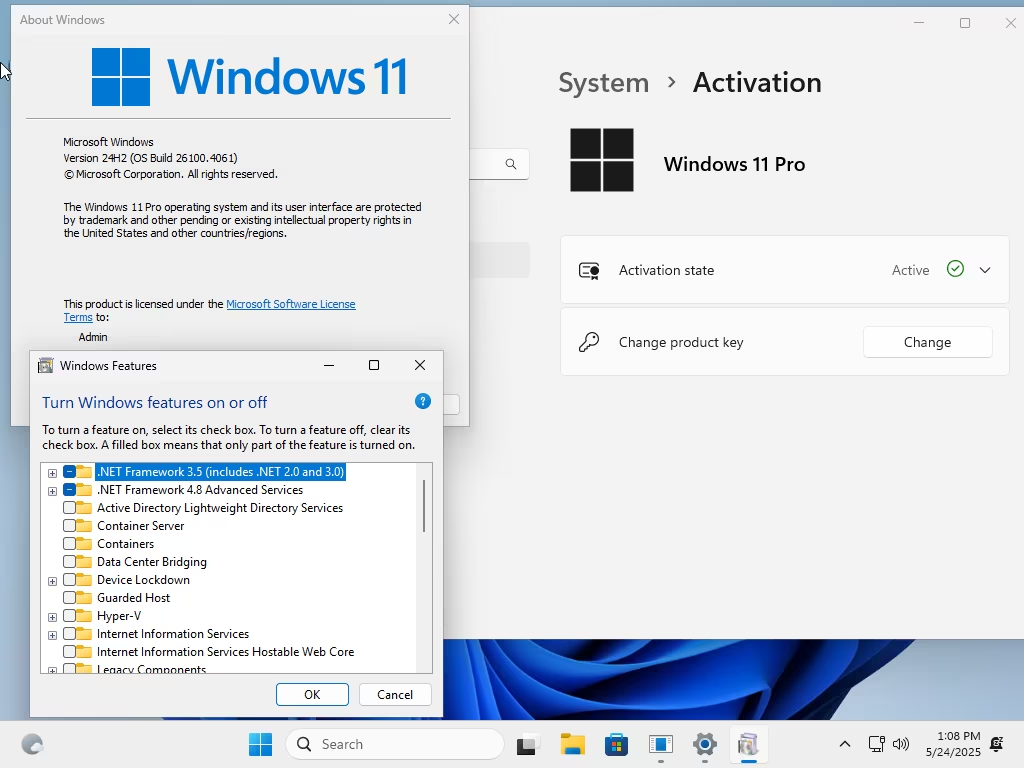Minimize the Windows Features dialog
Viewport: 1024px width, 768px height.
[329, 365]
